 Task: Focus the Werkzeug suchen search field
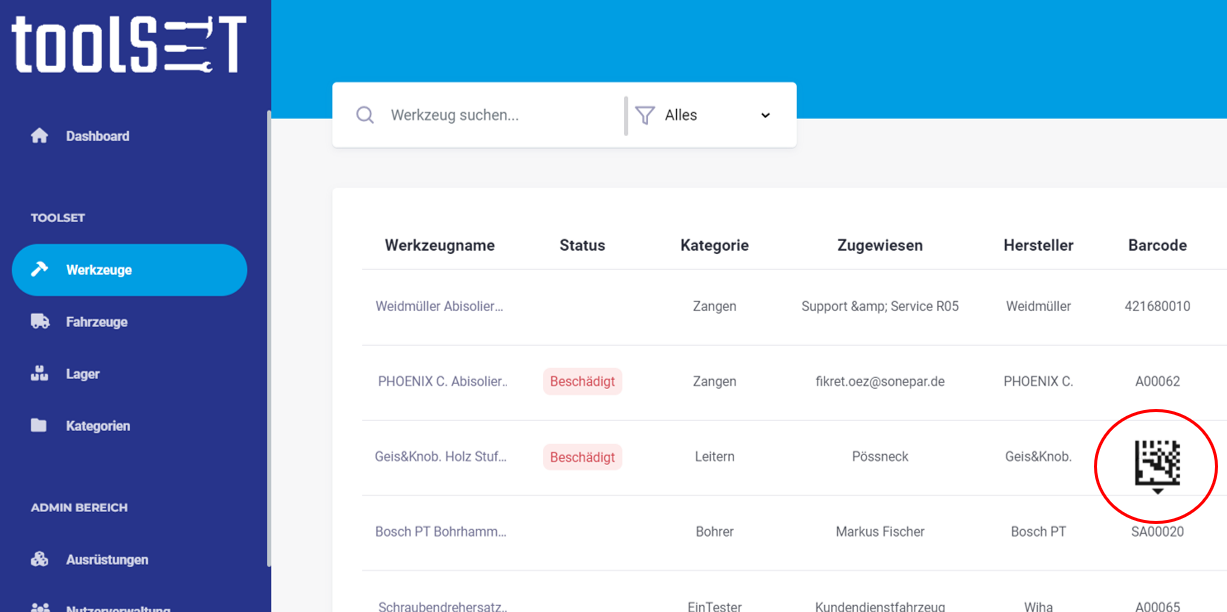point(500,115)
